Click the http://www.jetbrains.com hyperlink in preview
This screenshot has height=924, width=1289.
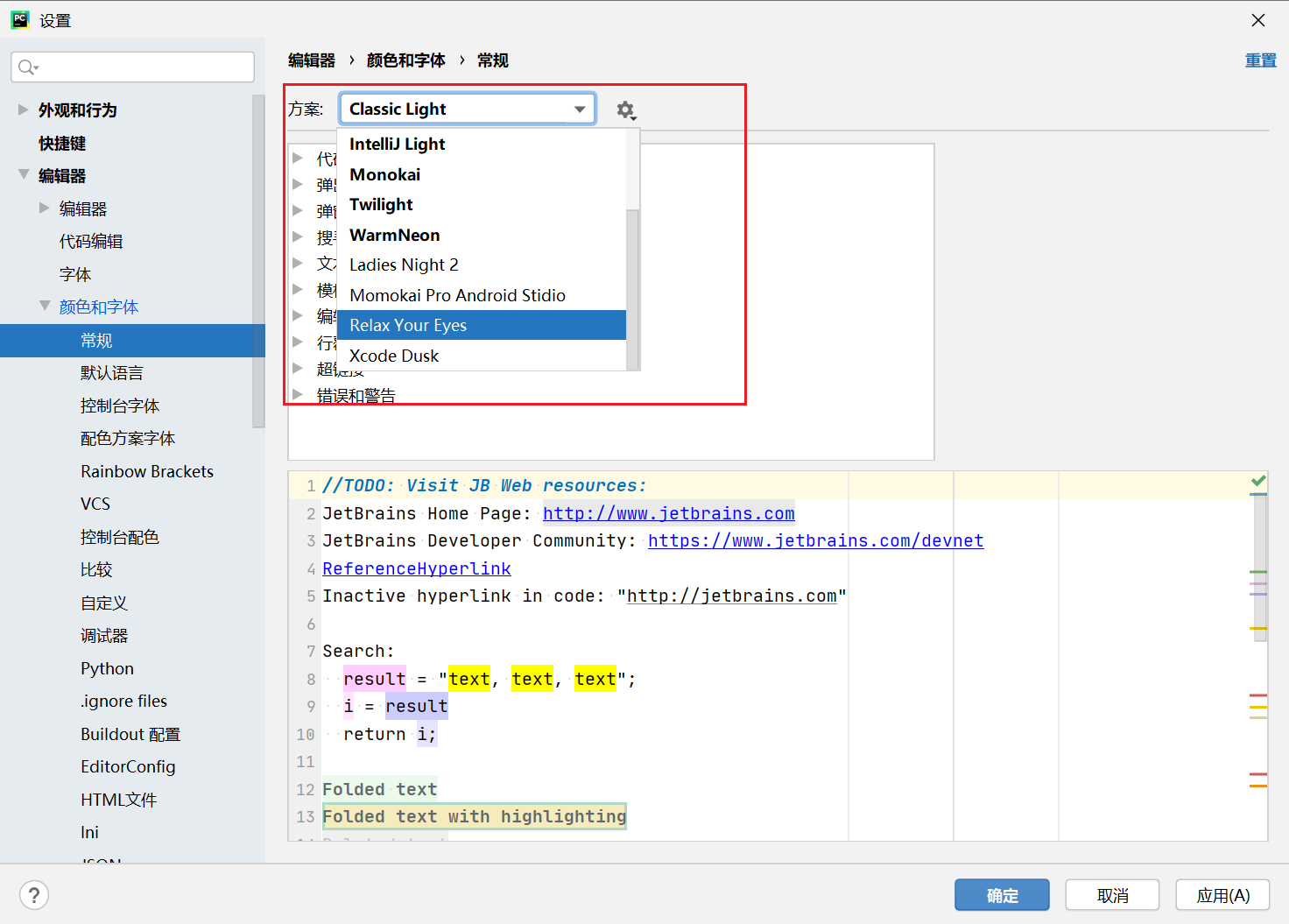pos(669,513)
